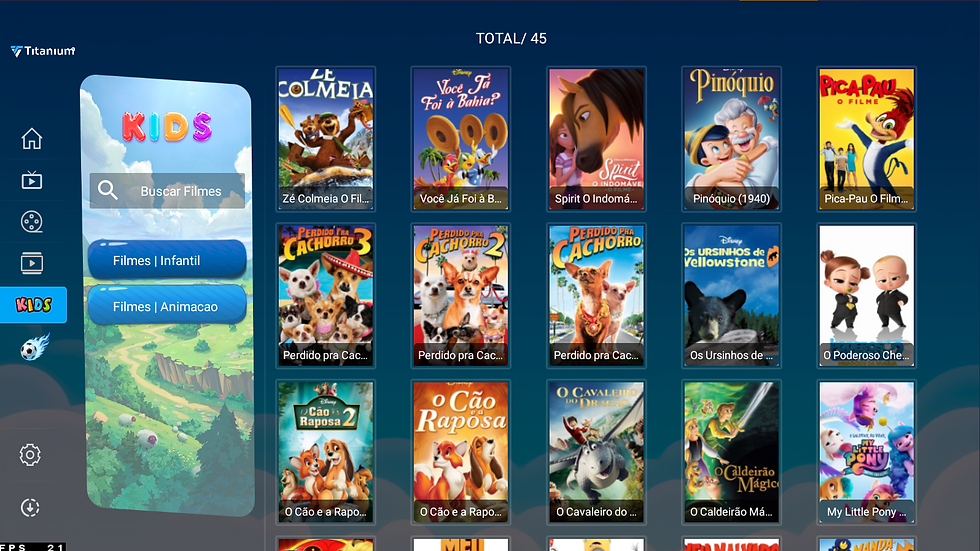Open the Pica-Pau O Filme poster
The height and width of the screenshot is (551, 980).
[866, 139]
